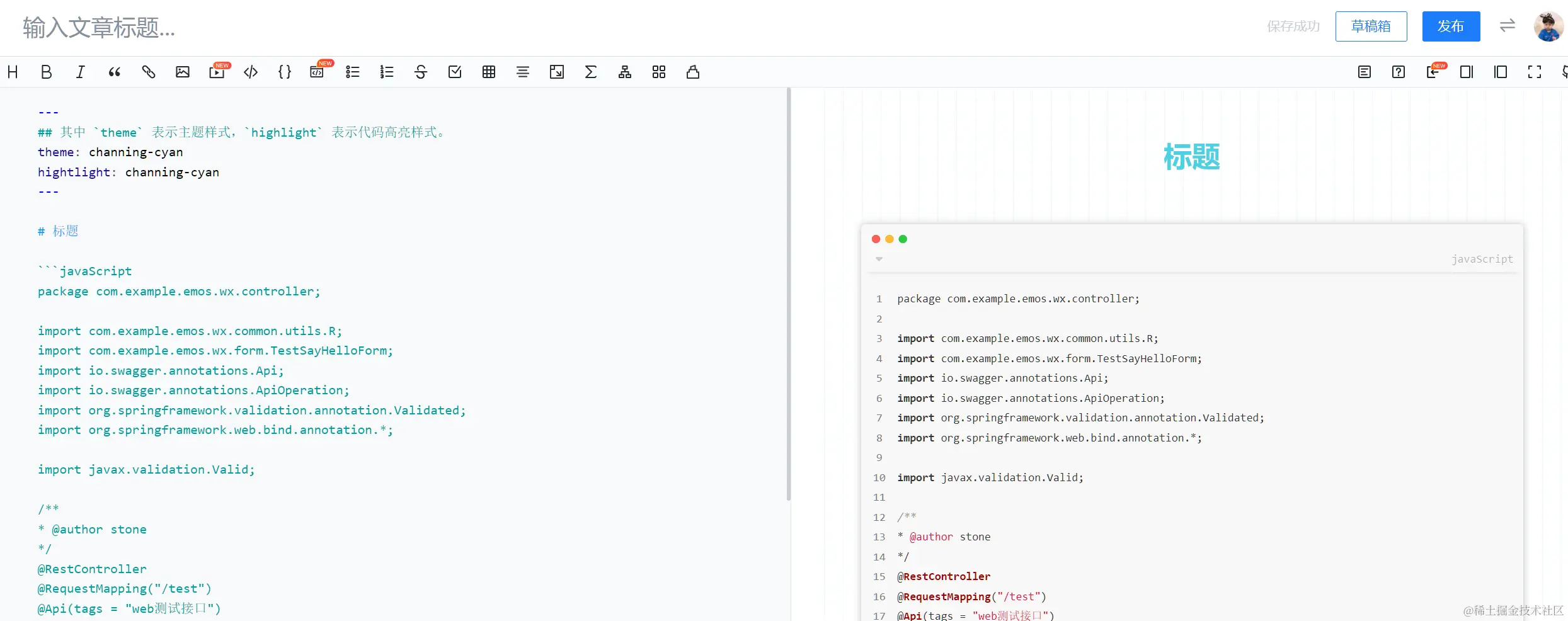Show the table of contents panel
This screenshot has height=621, width=1568.
pos(1364,72)
